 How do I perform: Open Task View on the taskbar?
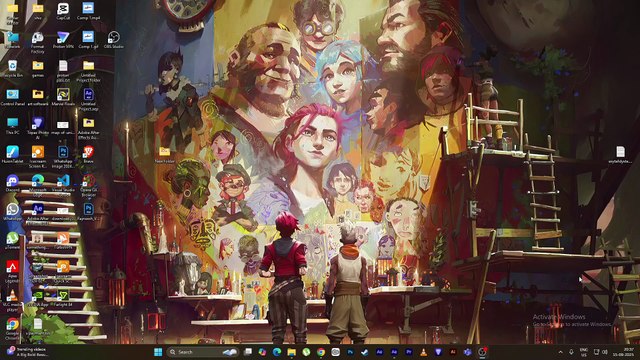coord(248,352)
